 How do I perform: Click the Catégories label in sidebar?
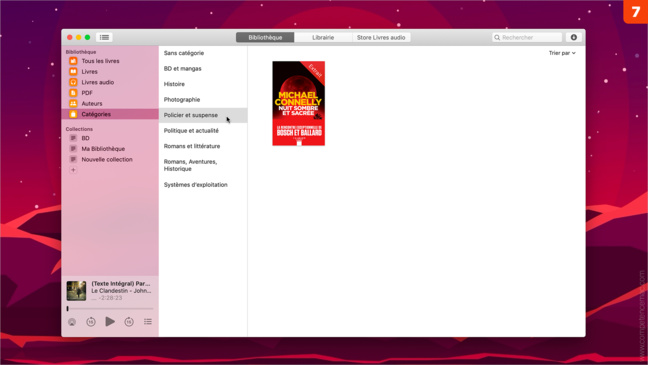96,114
